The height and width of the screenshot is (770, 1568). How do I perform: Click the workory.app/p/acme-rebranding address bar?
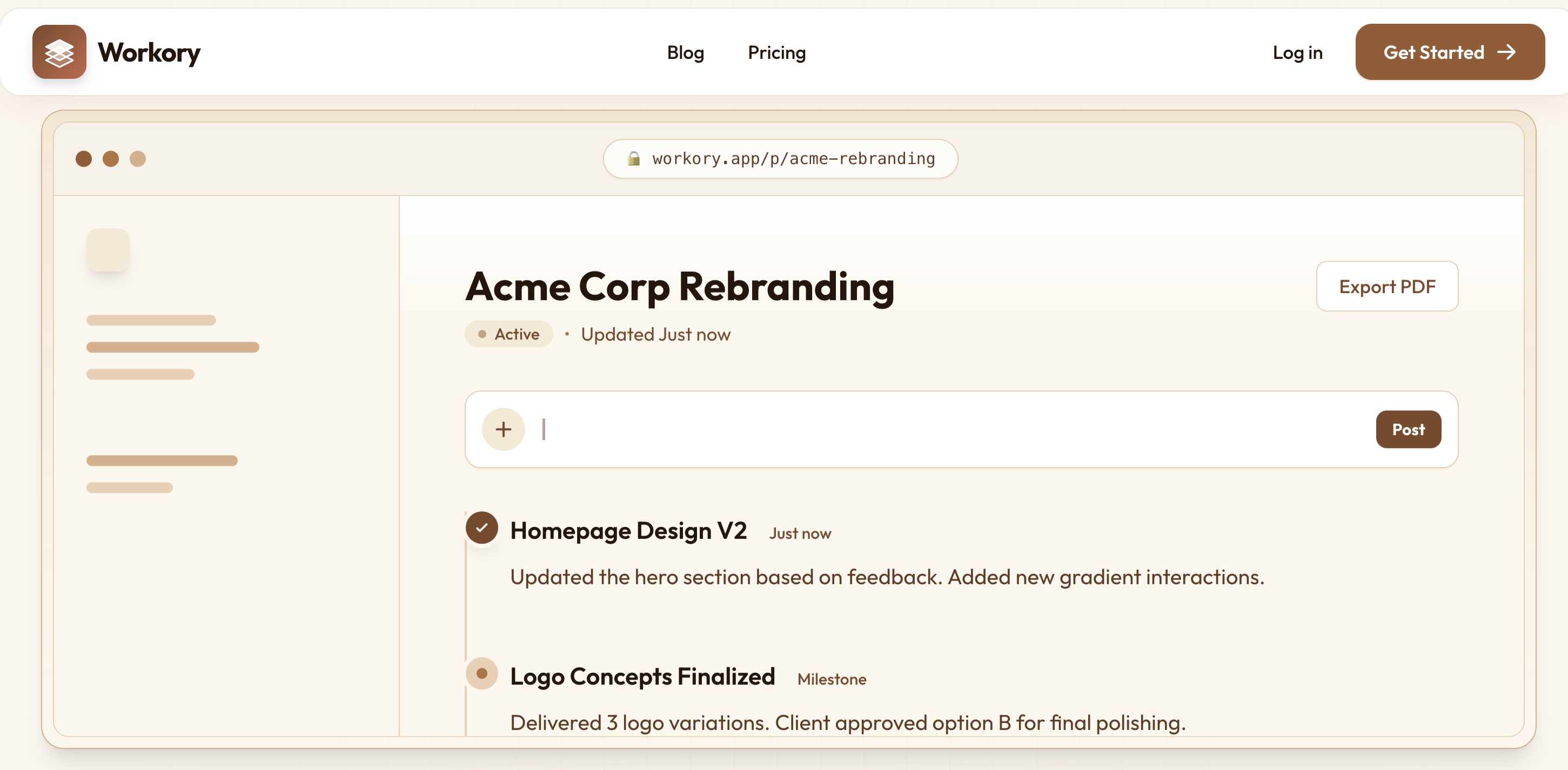[x=780, y=159]
